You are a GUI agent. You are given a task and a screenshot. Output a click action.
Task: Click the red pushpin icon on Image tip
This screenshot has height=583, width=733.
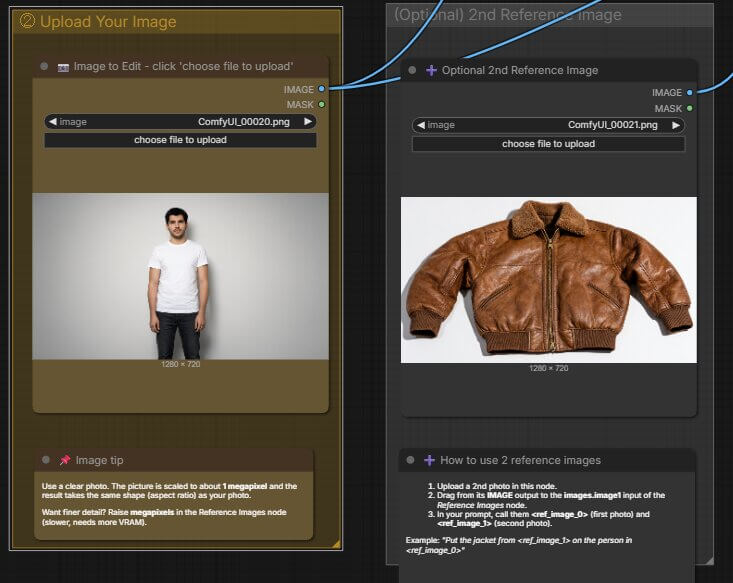[x=65, y=461]
